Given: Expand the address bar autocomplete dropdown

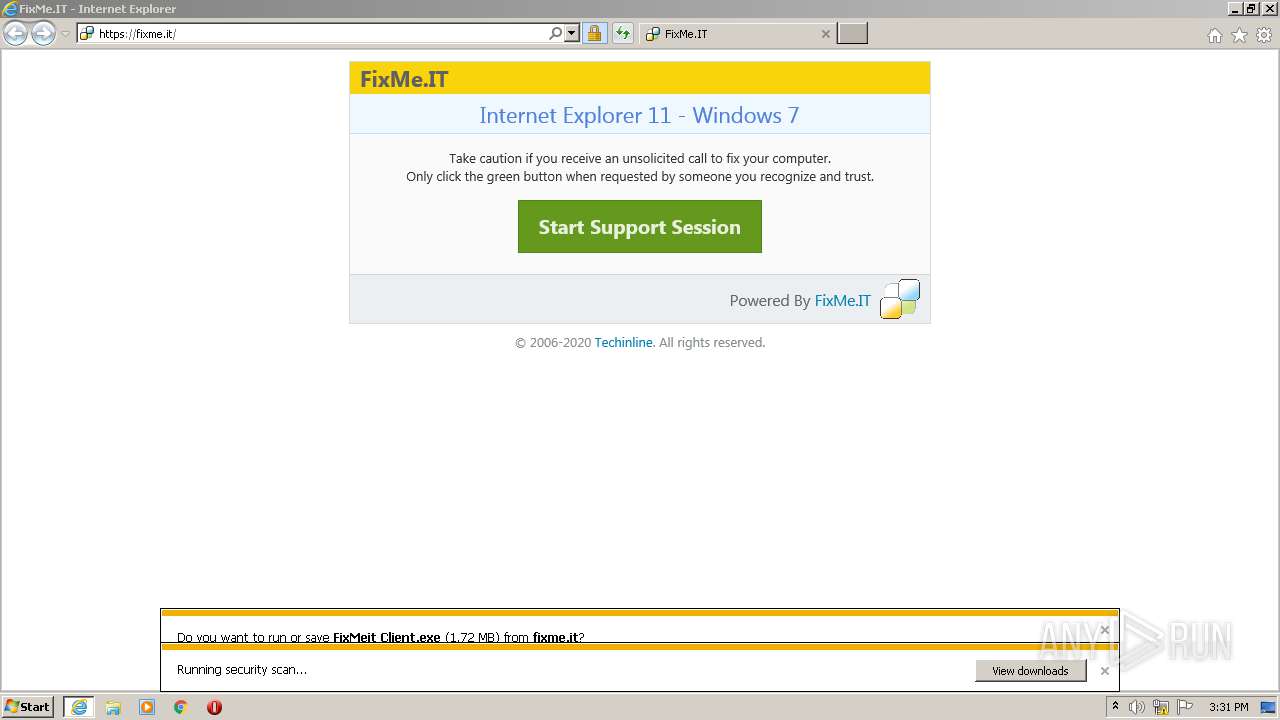Looking at the screenshot, I should pos(572,33).
